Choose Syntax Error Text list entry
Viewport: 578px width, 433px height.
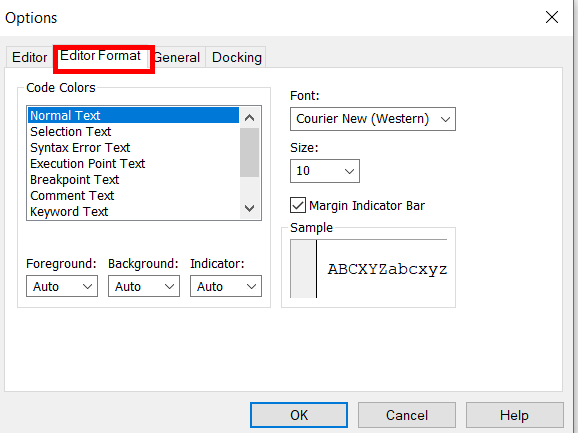(x=133, y=148)
